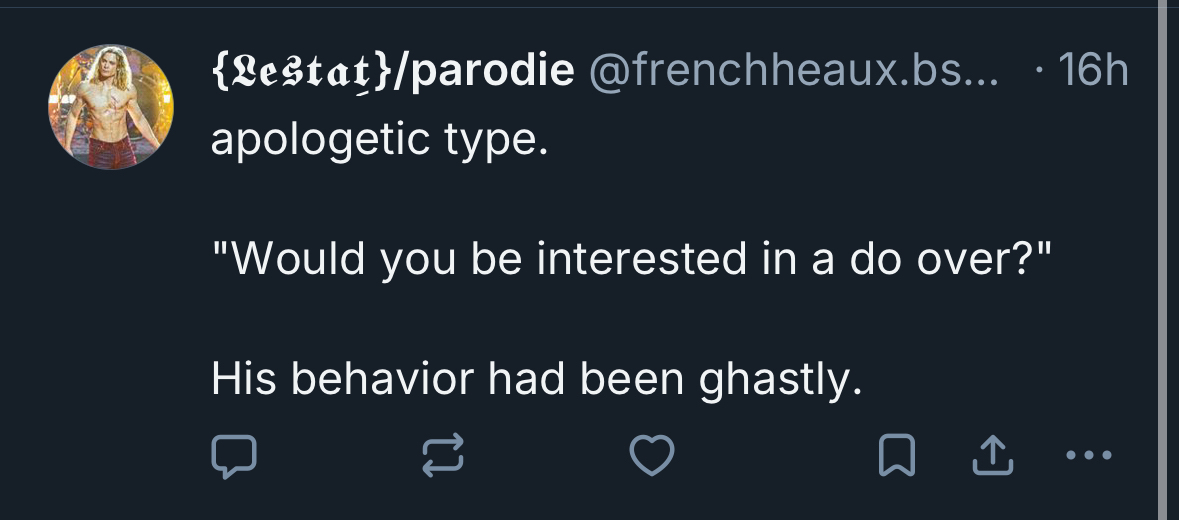Click the word 'parodie' in author name
Screen dimensions: 1179x520
coord(489,71)
